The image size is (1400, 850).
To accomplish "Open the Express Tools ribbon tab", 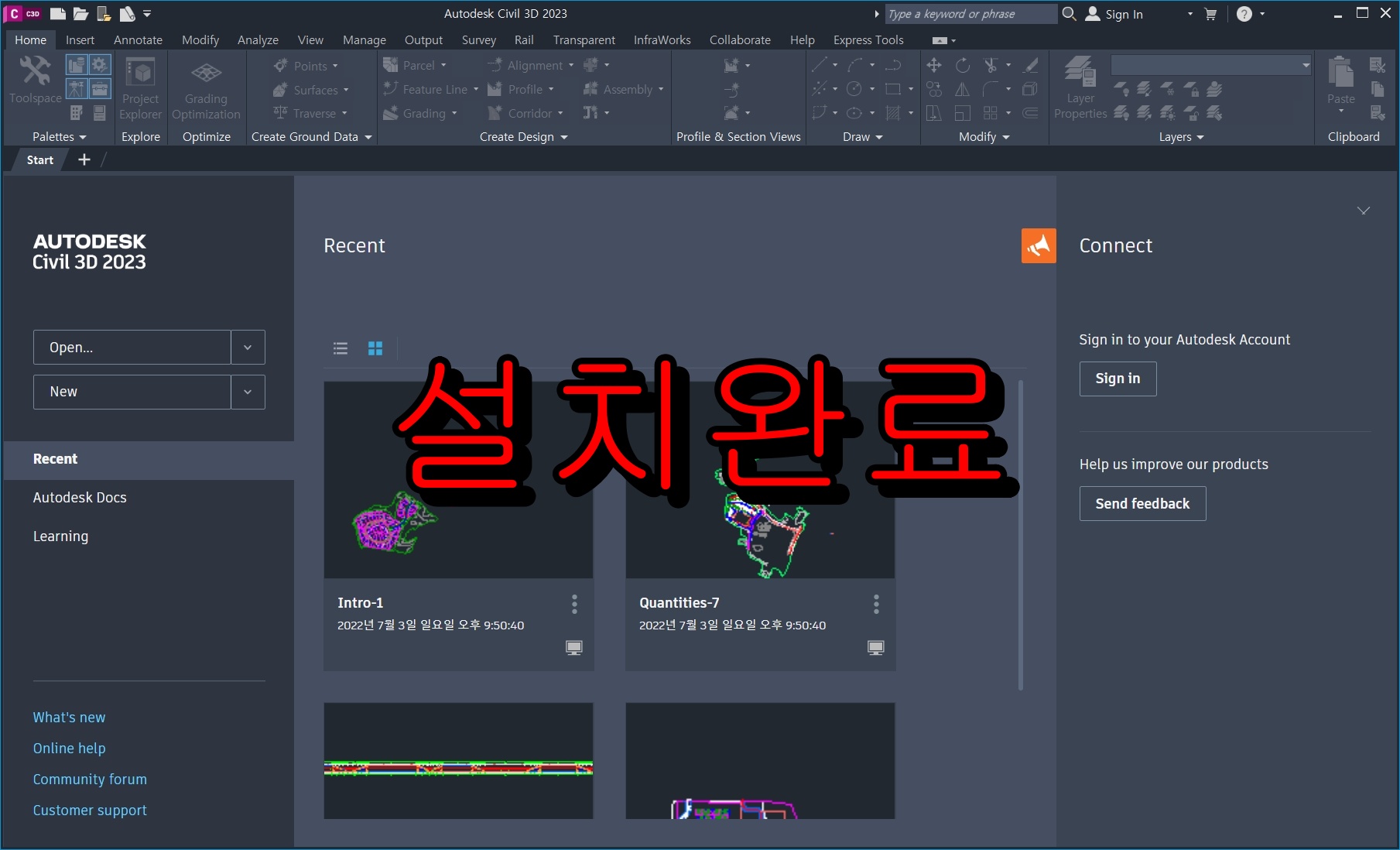I will click(x=868, y=39).
